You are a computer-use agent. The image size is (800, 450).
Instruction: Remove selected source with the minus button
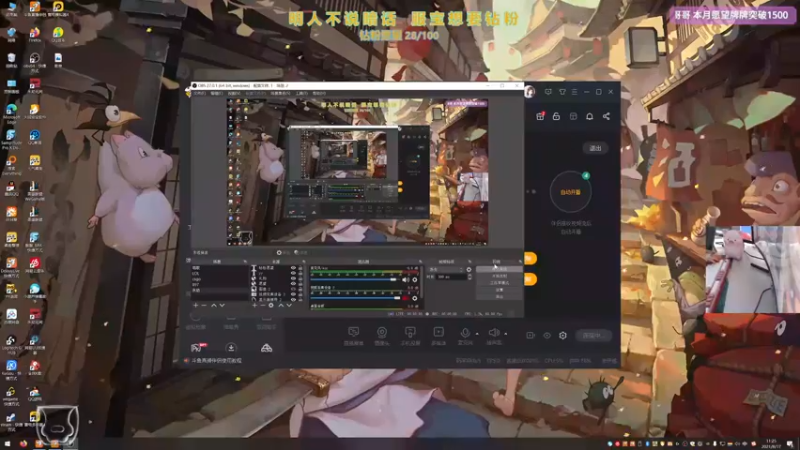click(262, 305)
